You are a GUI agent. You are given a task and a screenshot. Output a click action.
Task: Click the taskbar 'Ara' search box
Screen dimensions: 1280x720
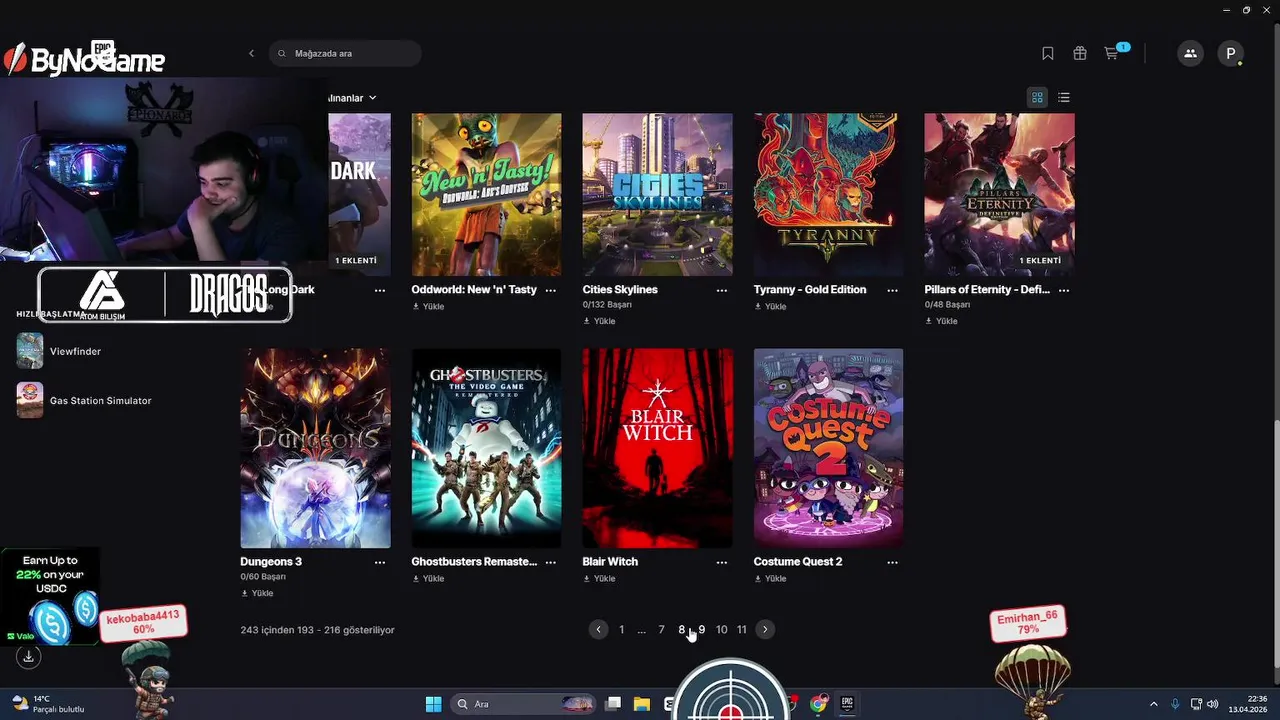point(524,704)
